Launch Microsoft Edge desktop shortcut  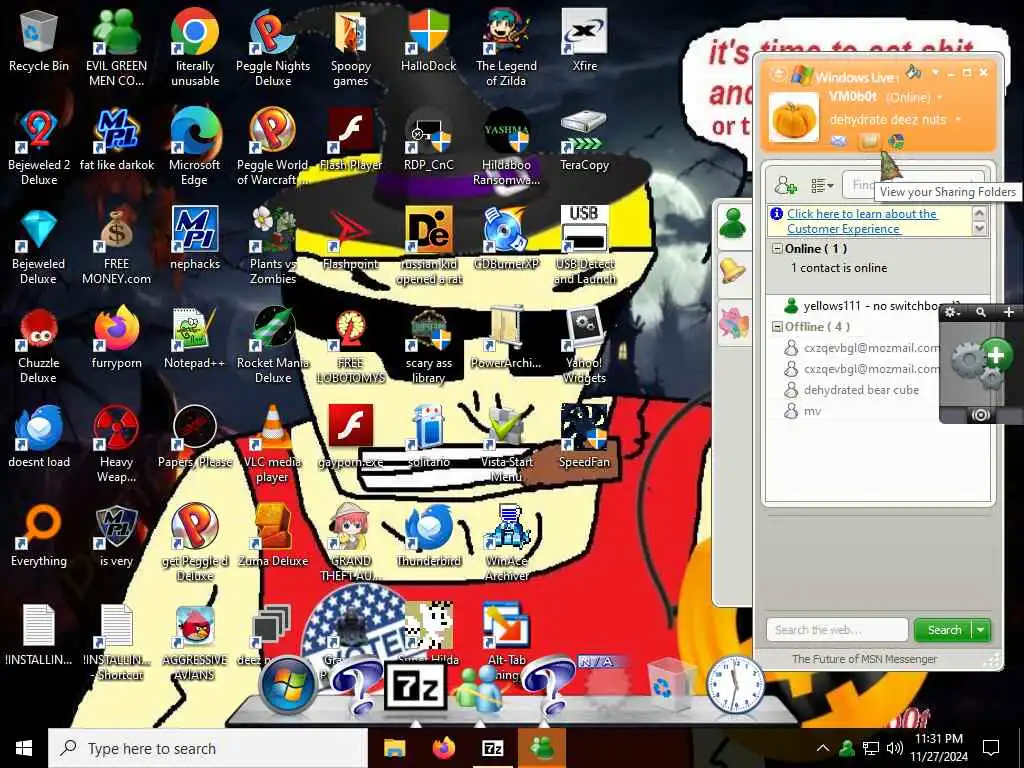[195, 146]
